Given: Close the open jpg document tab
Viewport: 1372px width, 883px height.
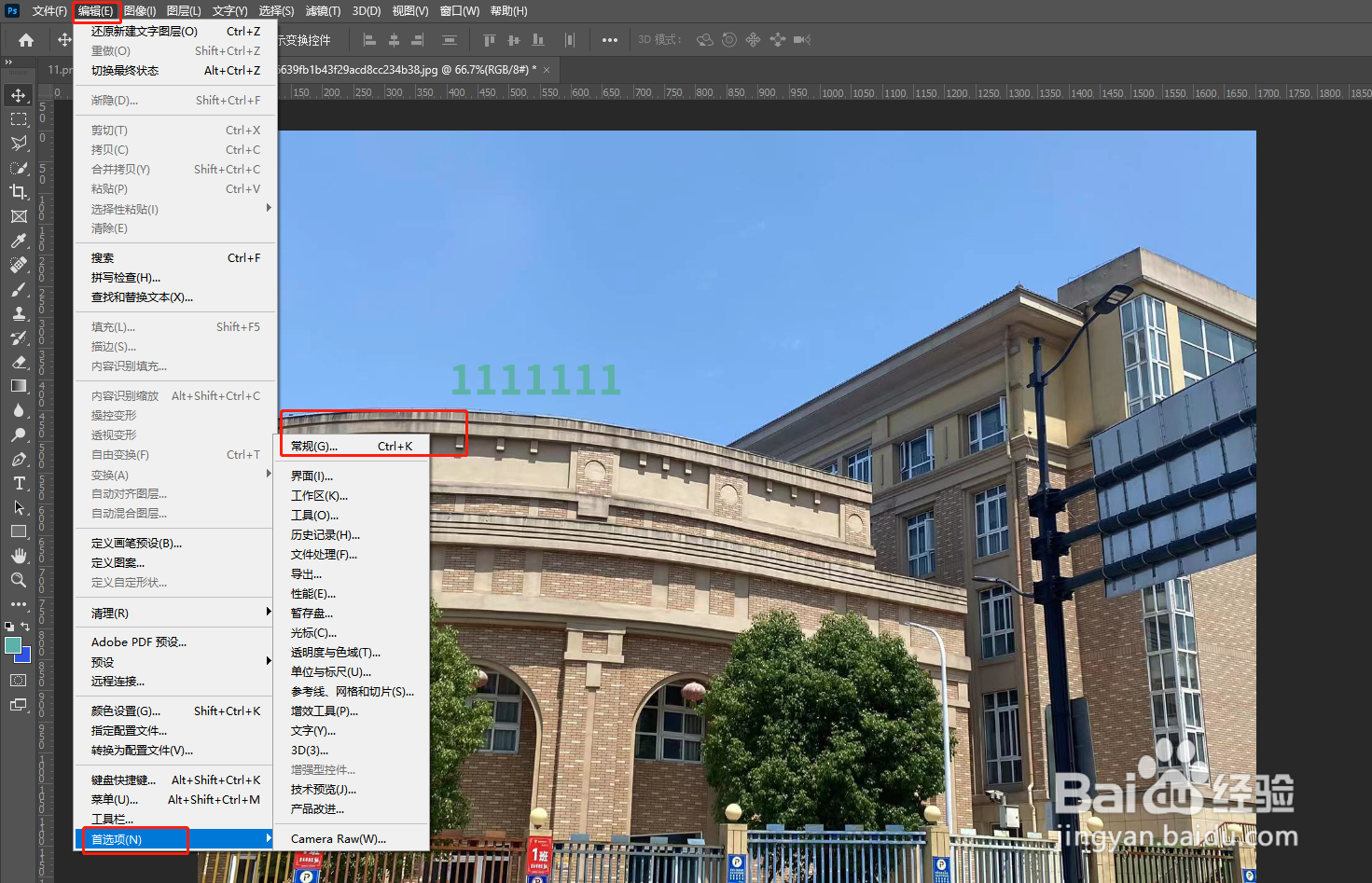Looking at the screenshot, I should coord(547,70).
